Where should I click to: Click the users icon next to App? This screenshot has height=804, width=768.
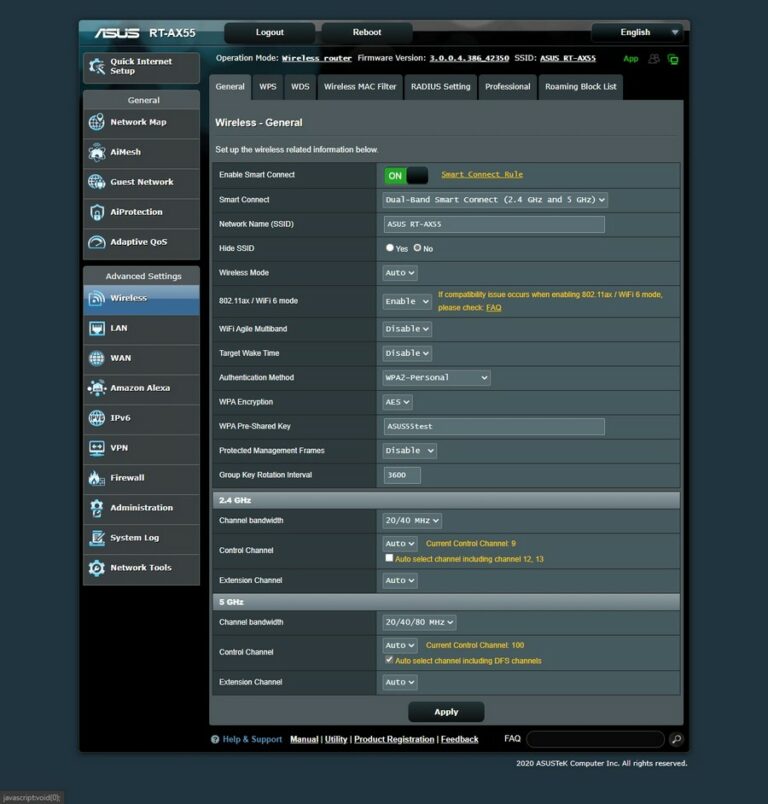click(x=654, y=59)
